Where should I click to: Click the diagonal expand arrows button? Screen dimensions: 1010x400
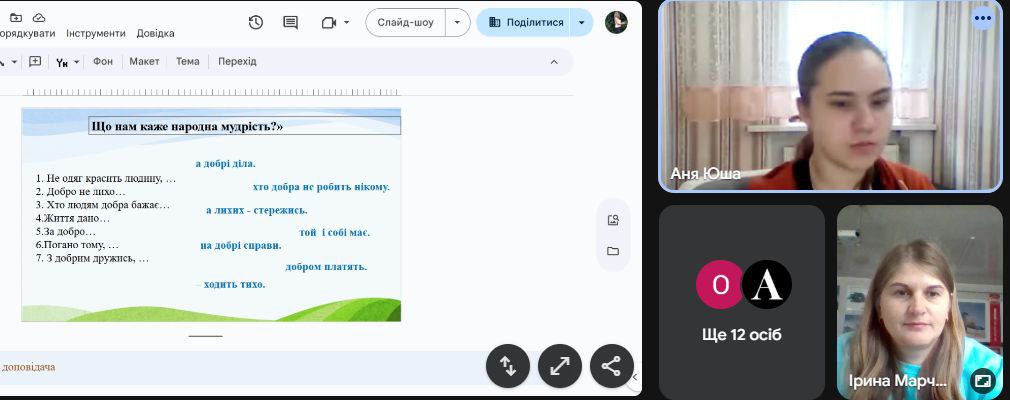(560, 366)
